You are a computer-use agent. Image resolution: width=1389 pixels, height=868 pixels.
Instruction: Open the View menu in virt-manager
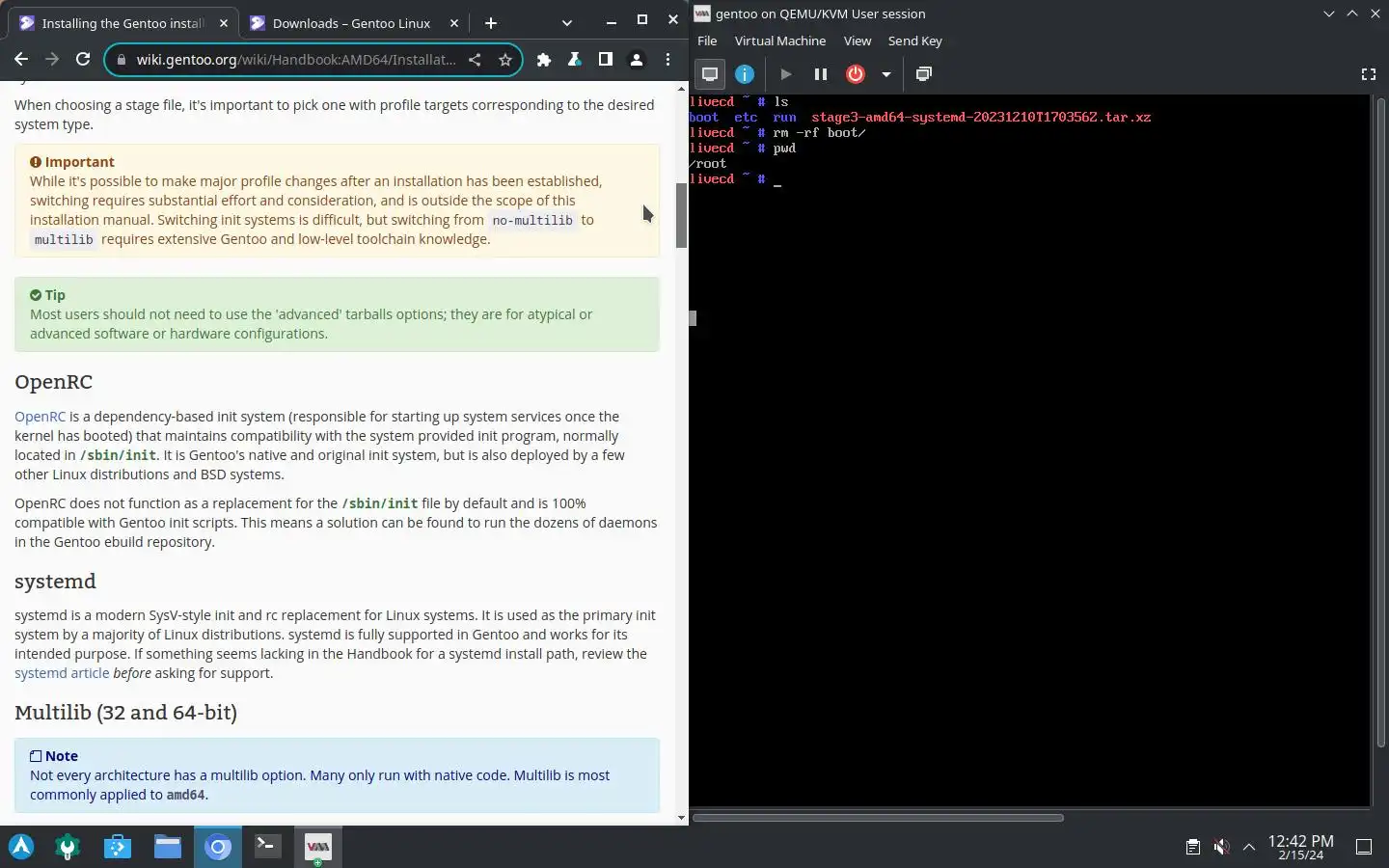coord(857,41)
